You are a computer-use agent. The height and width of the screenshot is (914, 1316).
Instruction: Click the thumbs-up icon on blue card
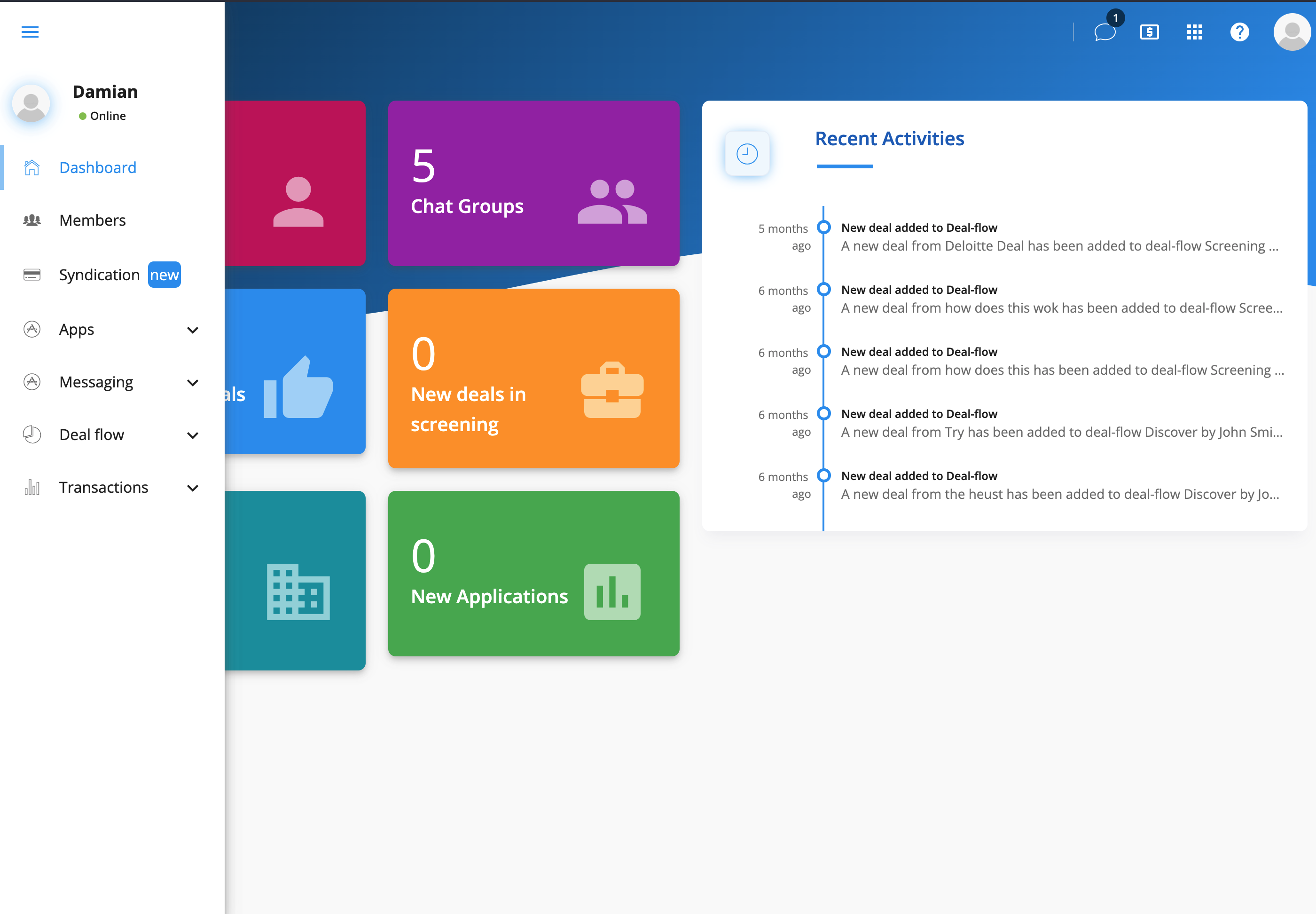click(298, 387)
